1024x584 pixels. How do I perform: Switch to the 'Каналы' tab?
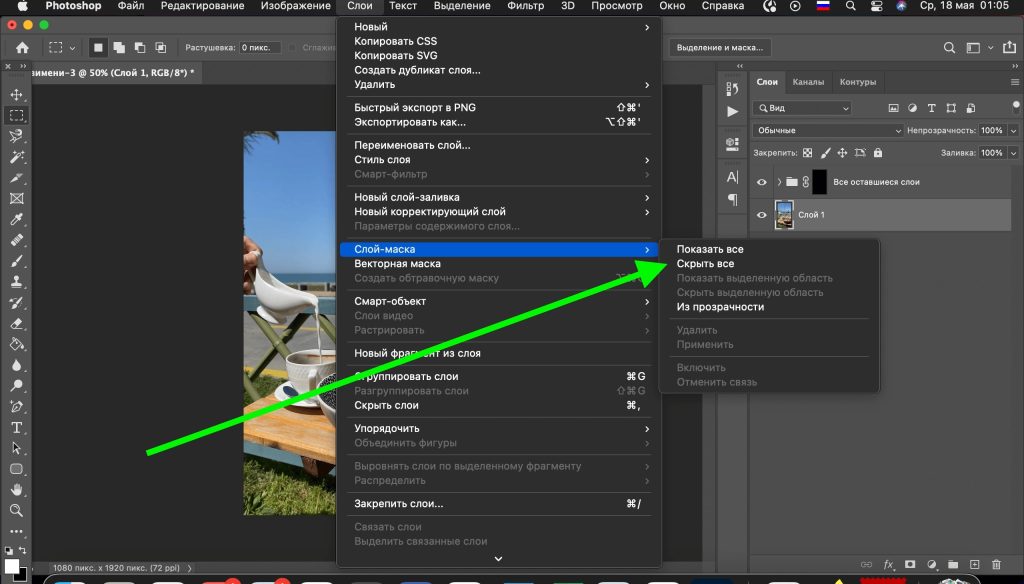[x=808, y=82]
